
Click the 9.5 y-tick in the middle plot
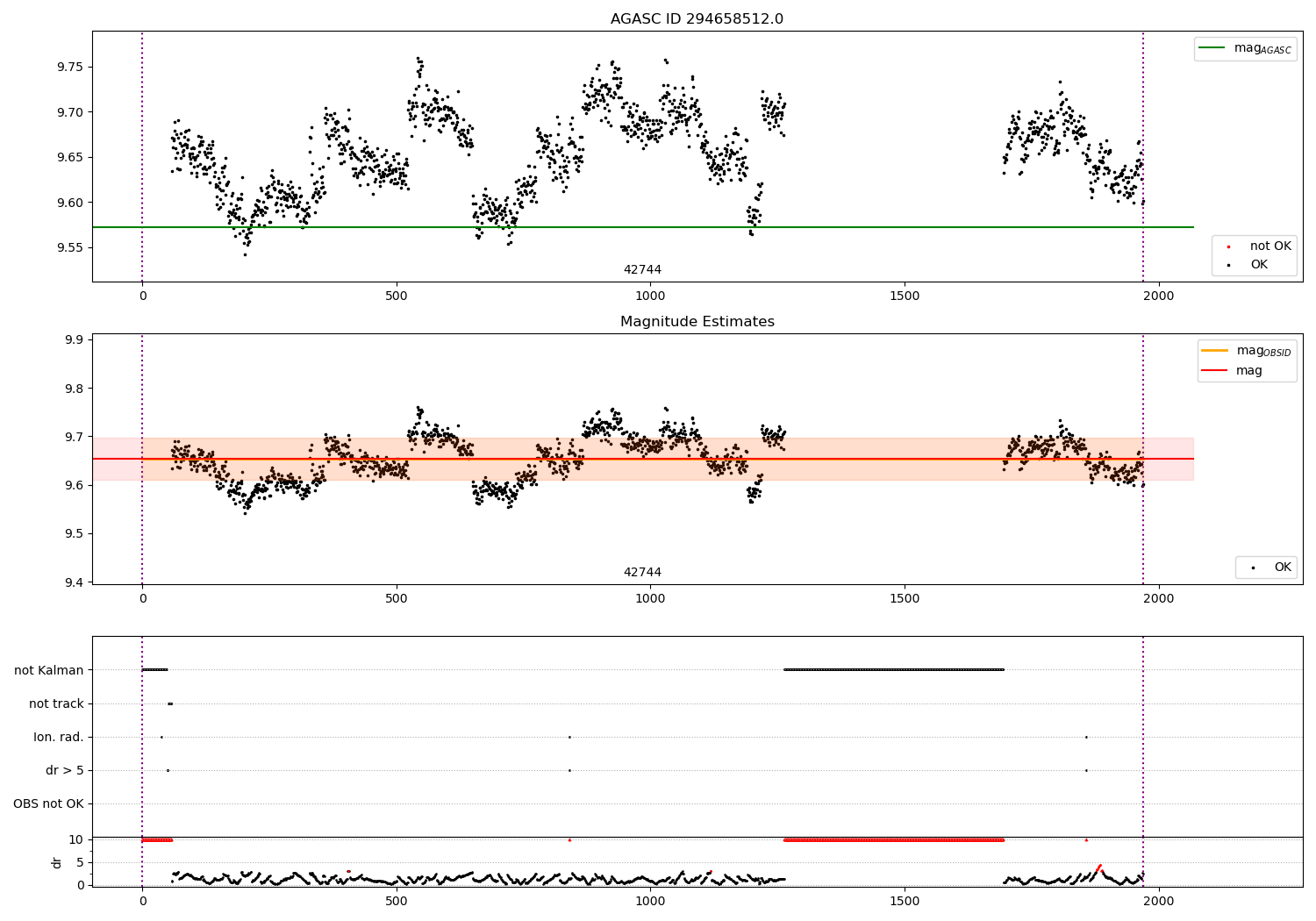[74, 534]
